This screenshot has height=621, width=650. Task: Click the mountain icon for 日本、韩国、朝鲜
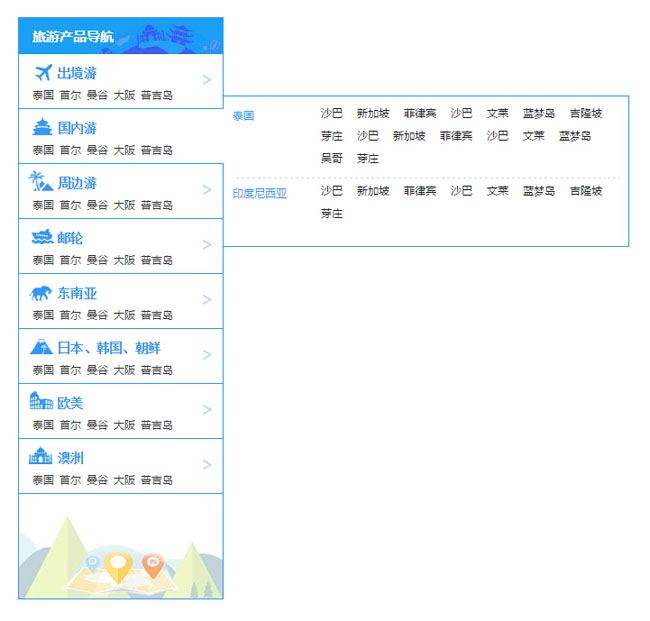[x=42, y=347]
